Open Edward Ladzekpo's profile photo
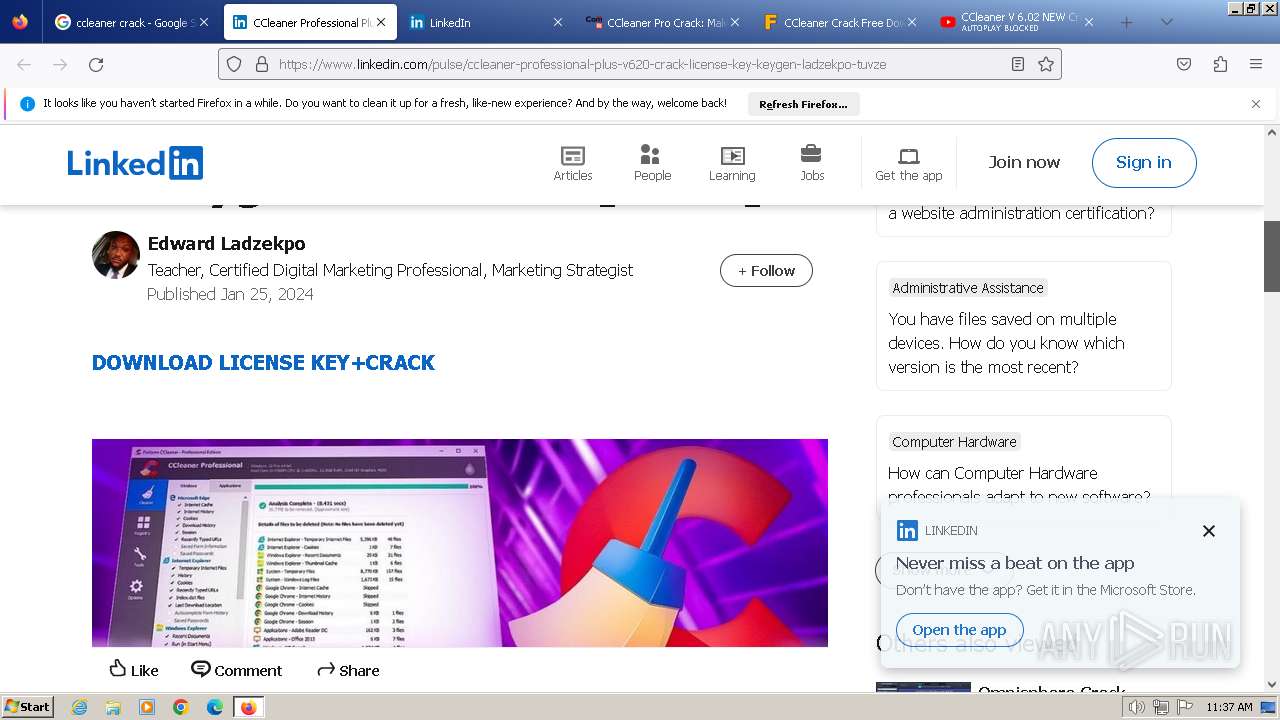Viewport: 1280px width, 720px height. [x=116, y=255]
